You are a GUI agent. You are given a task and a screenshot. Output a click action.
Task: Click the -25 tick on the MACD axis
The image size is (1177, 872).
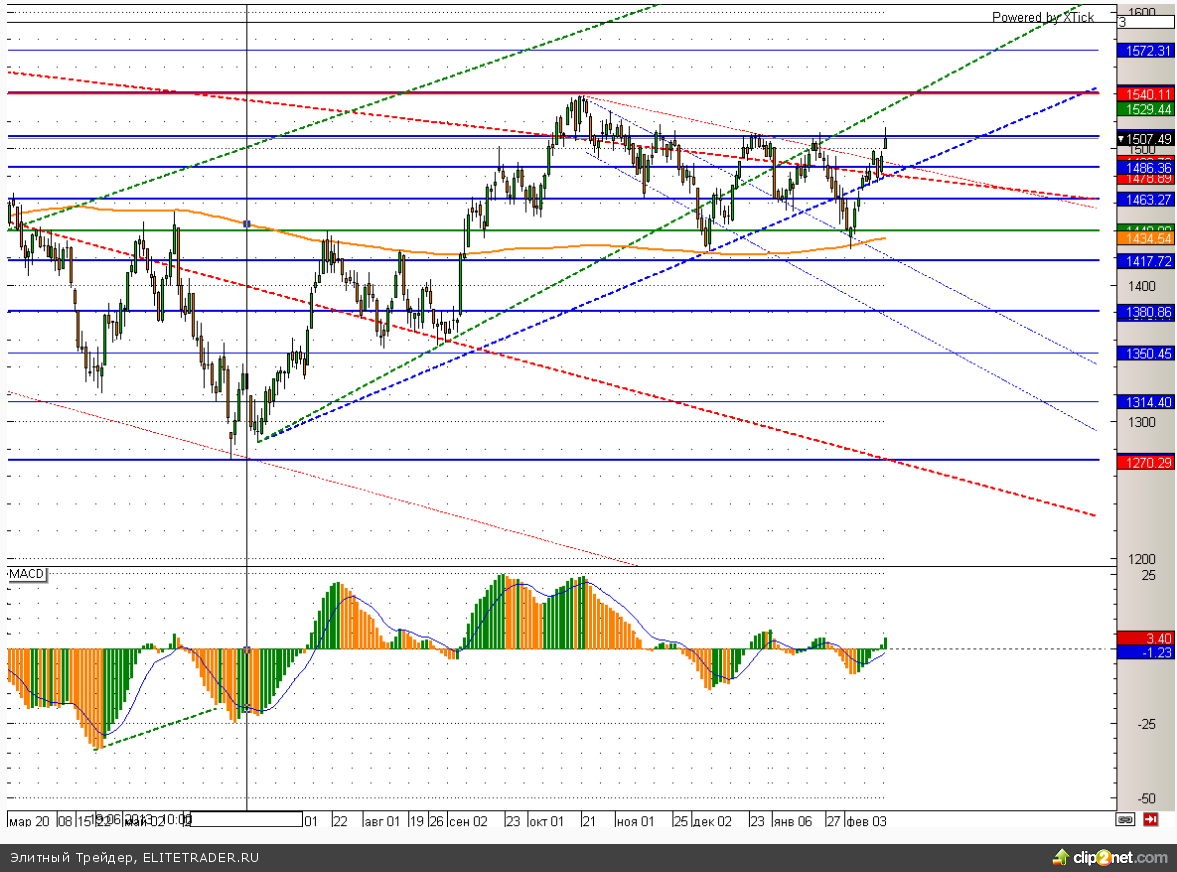(x=1146, y=724)
